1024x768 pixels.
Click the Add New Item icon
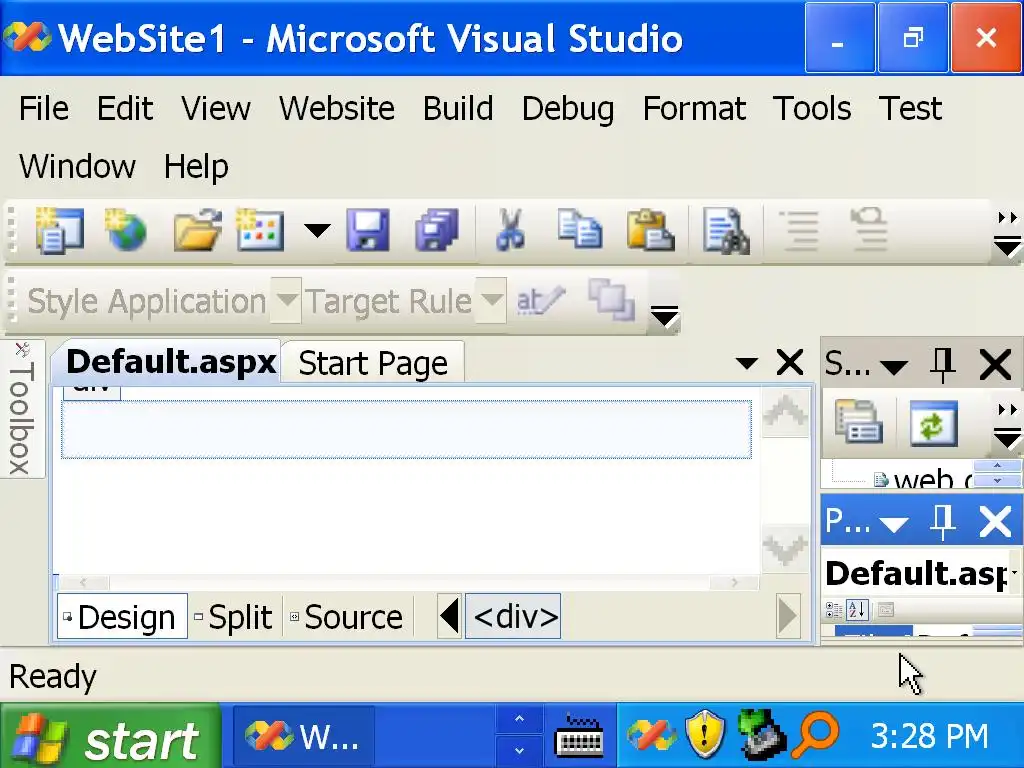click(260, 230)
